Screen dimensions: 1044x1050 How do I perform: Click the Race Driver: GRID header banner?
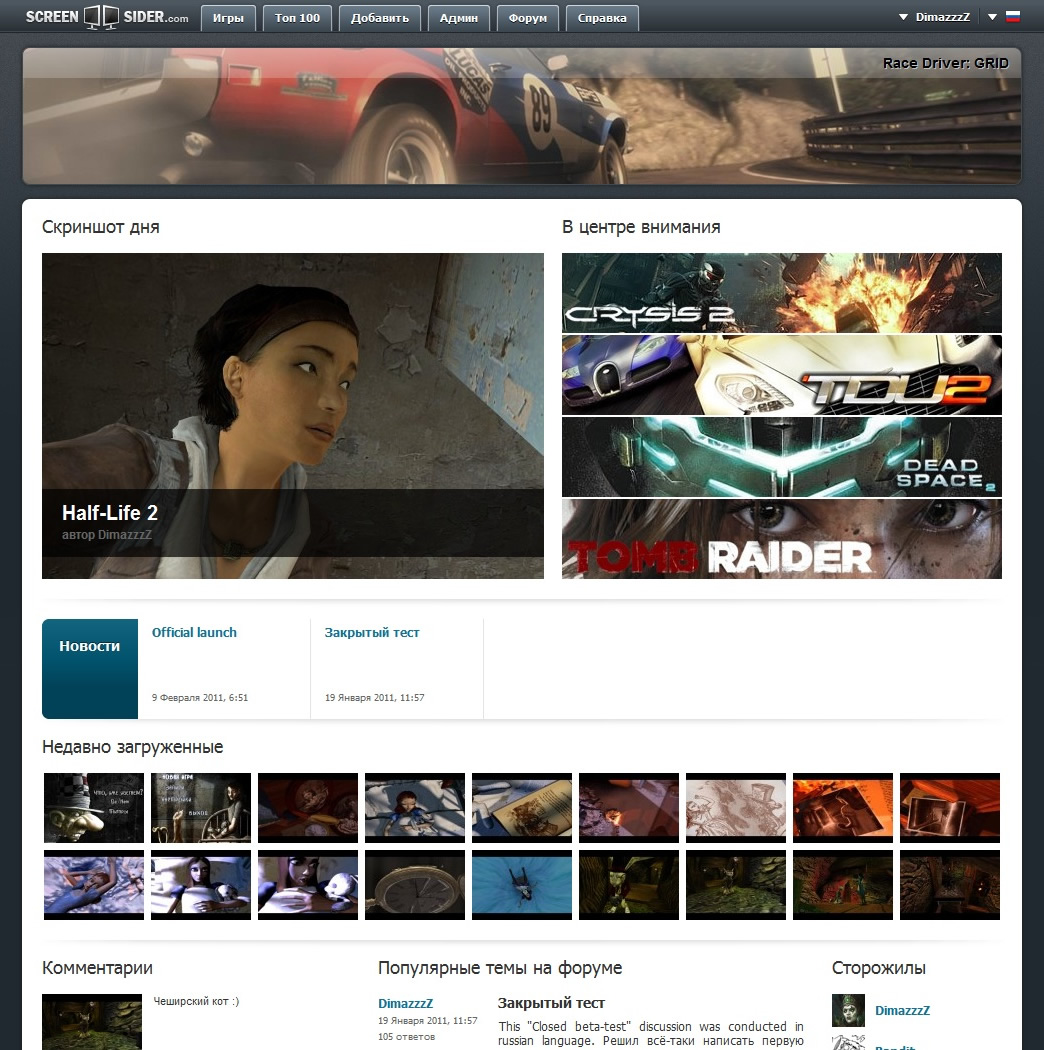(x=522, y=113)
